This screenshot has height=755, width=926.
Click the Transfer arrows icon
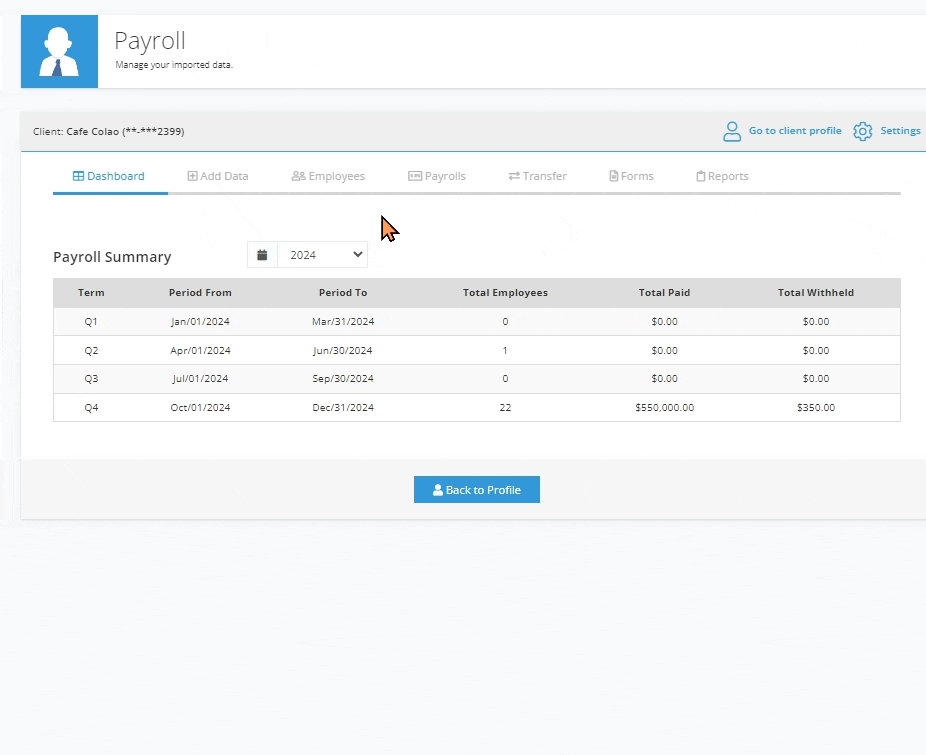tap(514, 176)
